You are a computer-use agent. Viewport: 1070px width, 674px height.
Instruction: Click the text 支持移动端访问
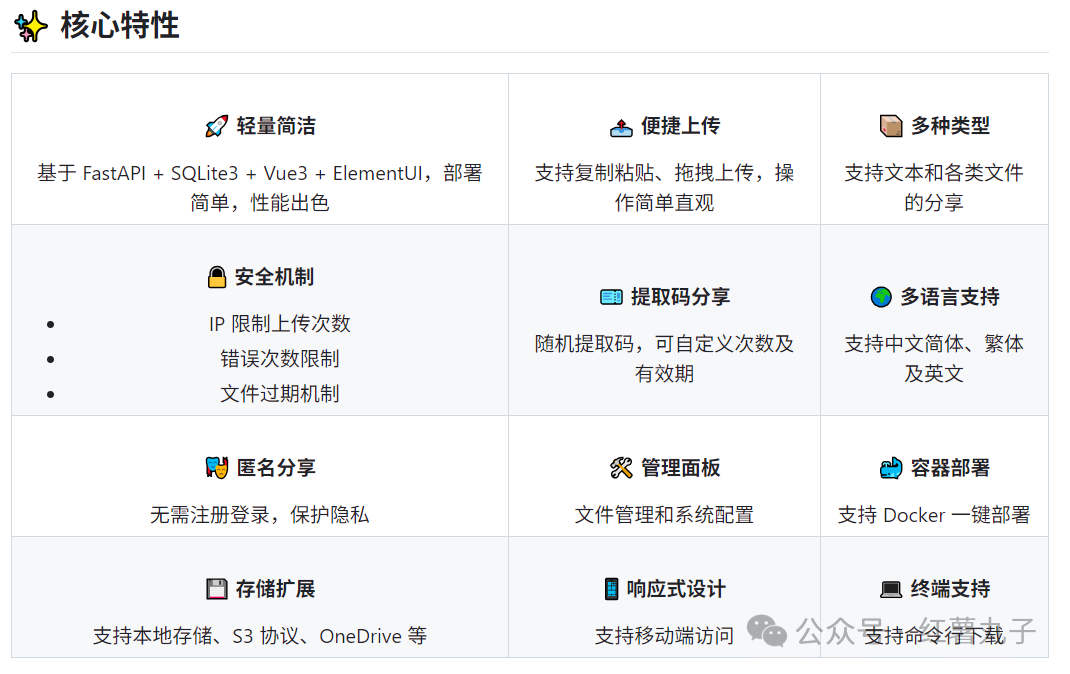pos(664,636)
